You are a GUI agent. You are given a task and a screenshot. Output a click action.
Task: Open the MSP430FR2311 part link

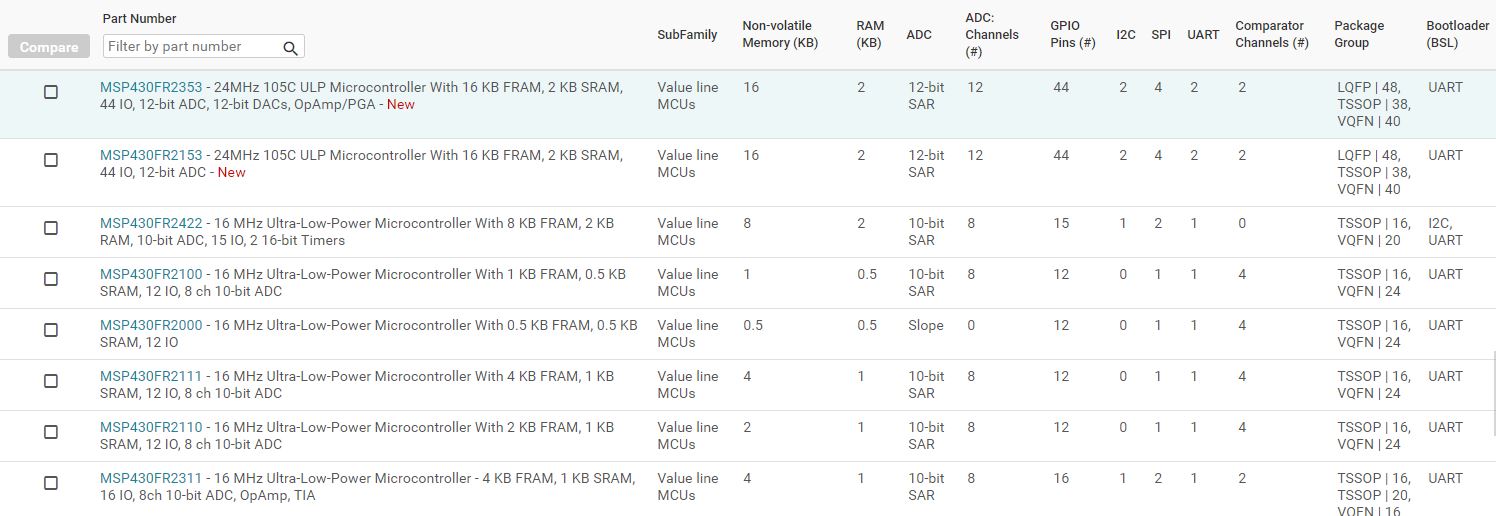click(151, 478)
